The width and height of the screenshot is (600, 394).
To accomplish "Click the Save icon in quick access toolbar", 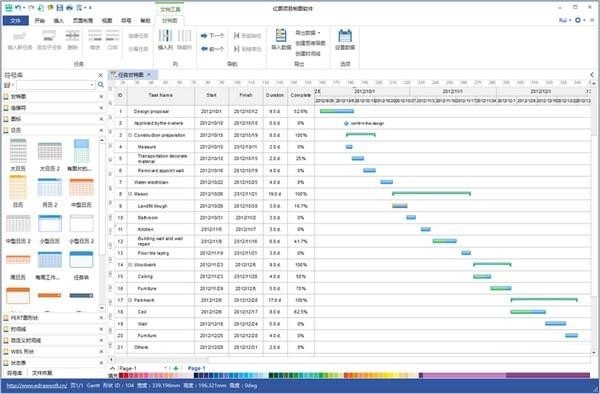I will 60,7.
